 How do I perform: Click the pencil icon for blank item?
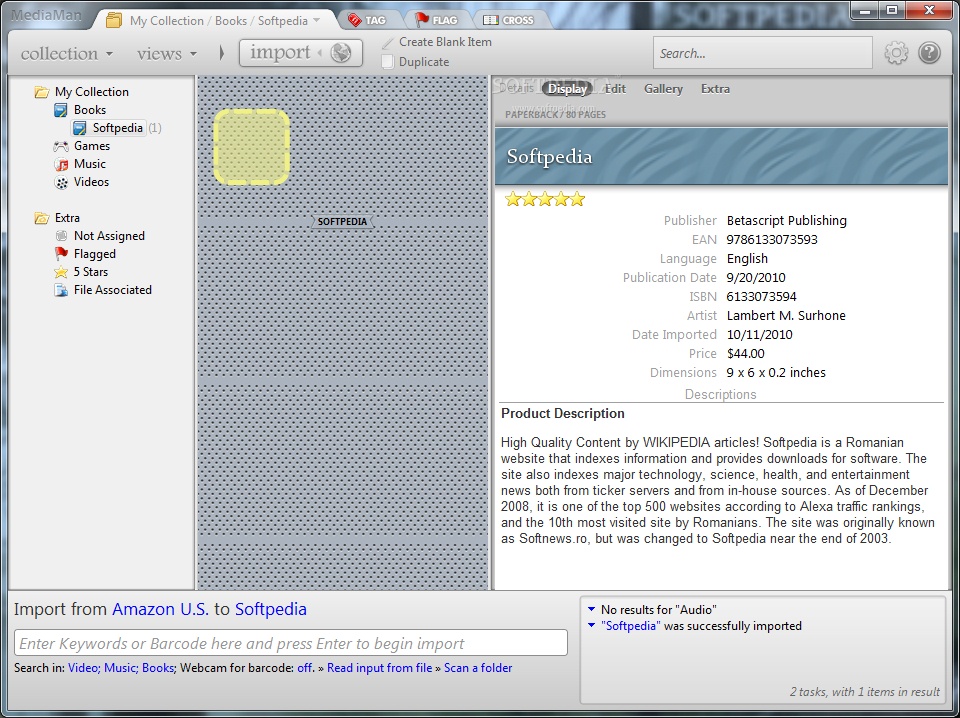388,42
